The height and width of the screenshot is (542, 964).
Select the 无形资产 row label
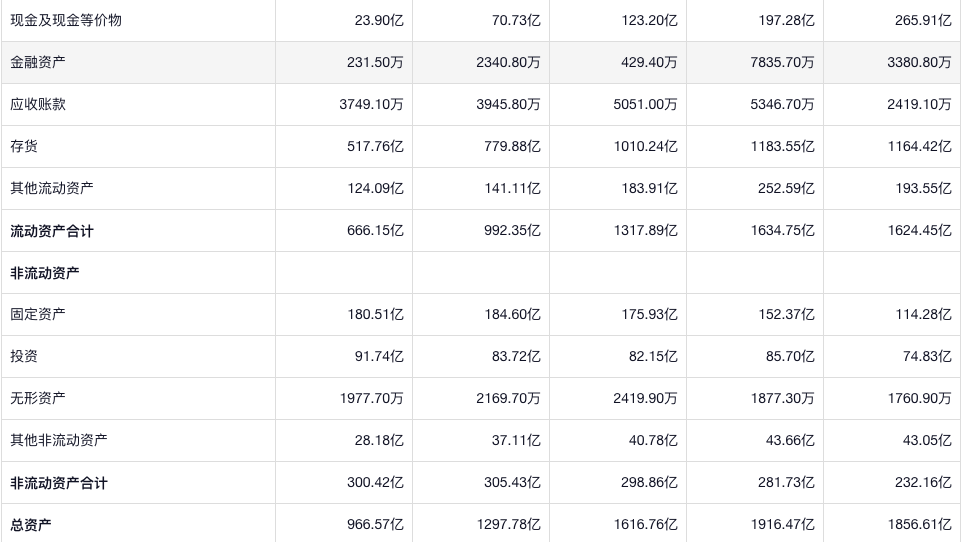click(38, 398)
